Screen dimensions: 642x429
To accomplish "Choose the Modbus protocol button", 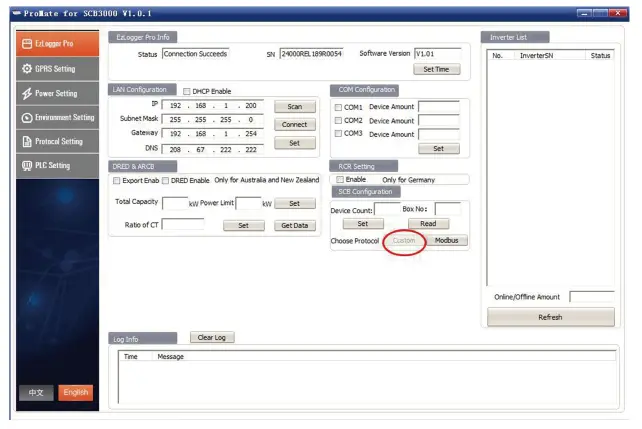I will click(x=446, y=241).
